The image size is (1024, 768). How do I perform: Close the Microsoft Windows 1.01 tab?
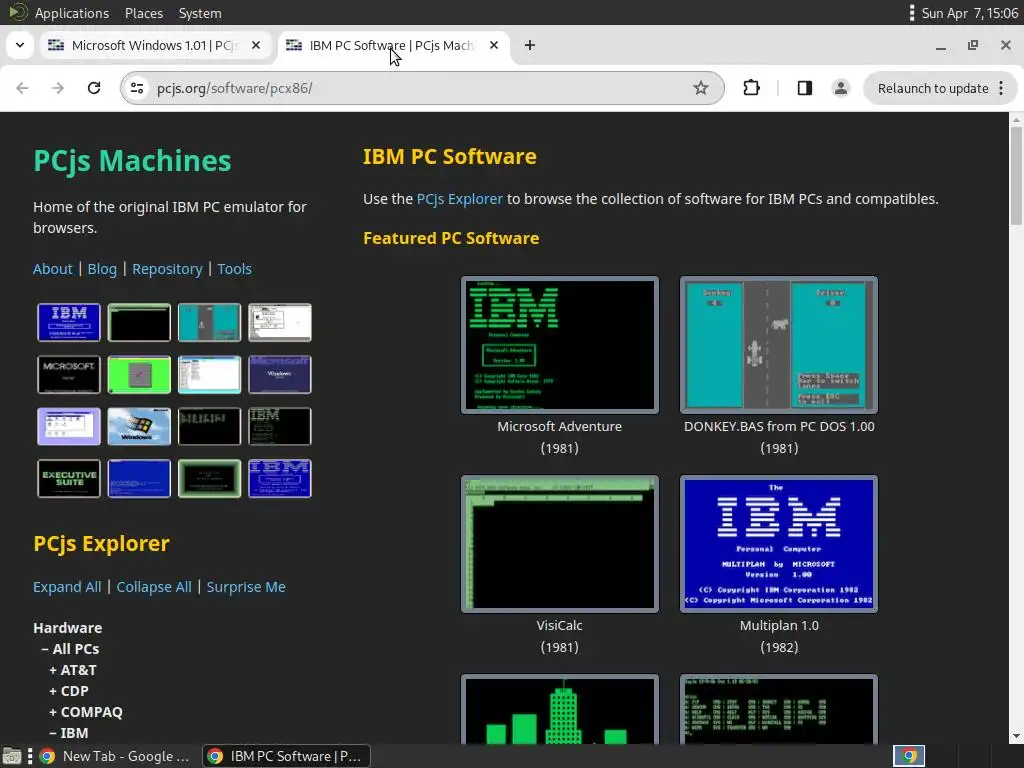coord(256,45)
